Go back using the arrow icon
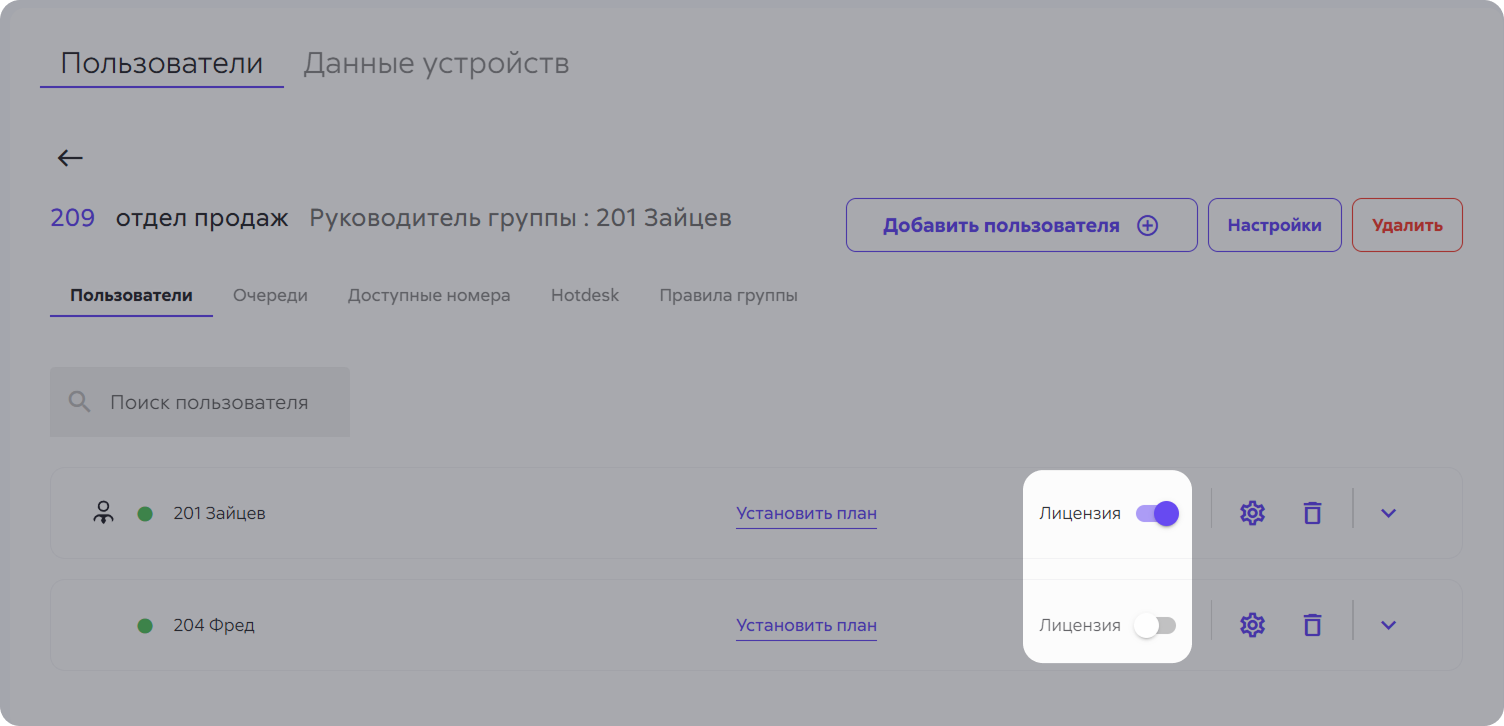 [69, 157]
